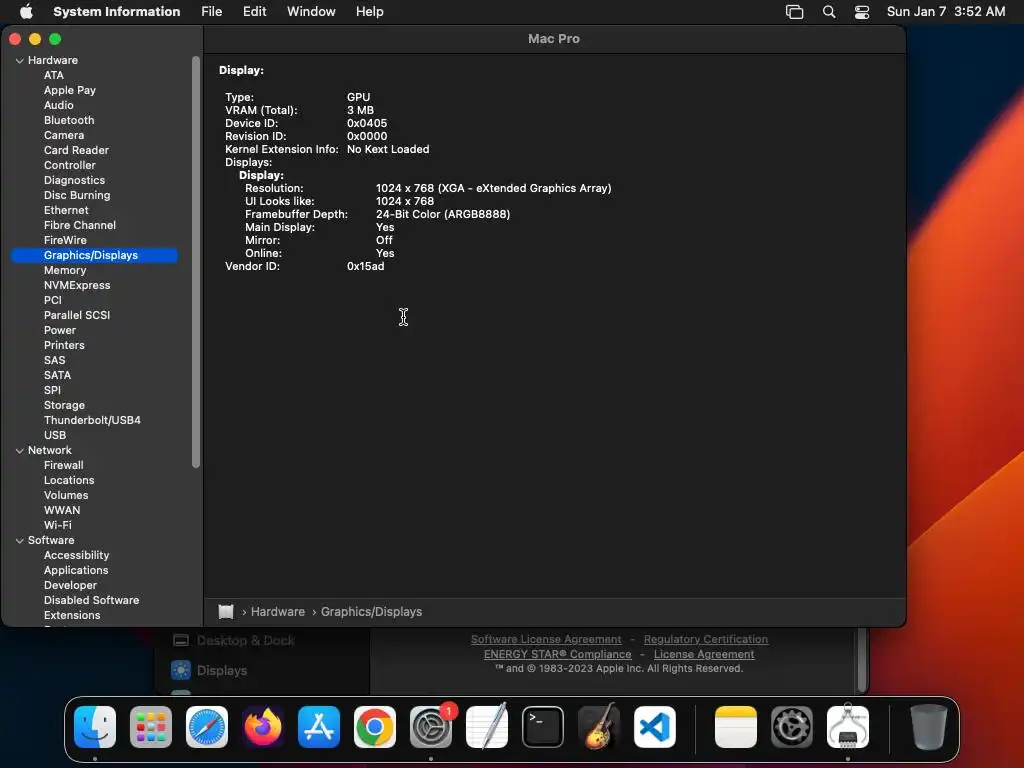The width and height of the screenshot is (1024, 768).
Task: Open Finder from the Dock
Action: (x=95, y=727)
